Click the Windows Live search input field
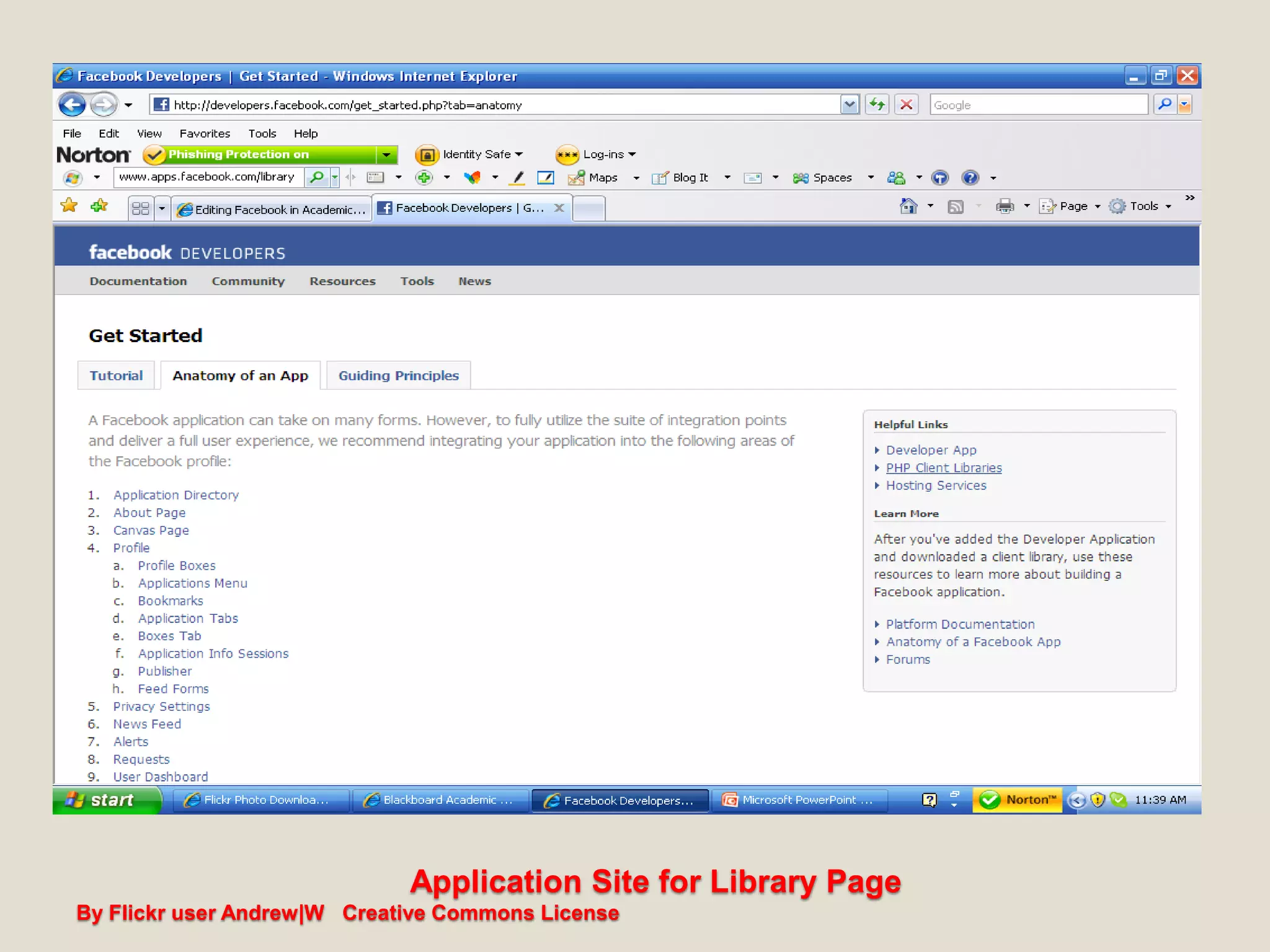Image resolution: width=1270 pixels, height=952 pixels. (208, 177)
